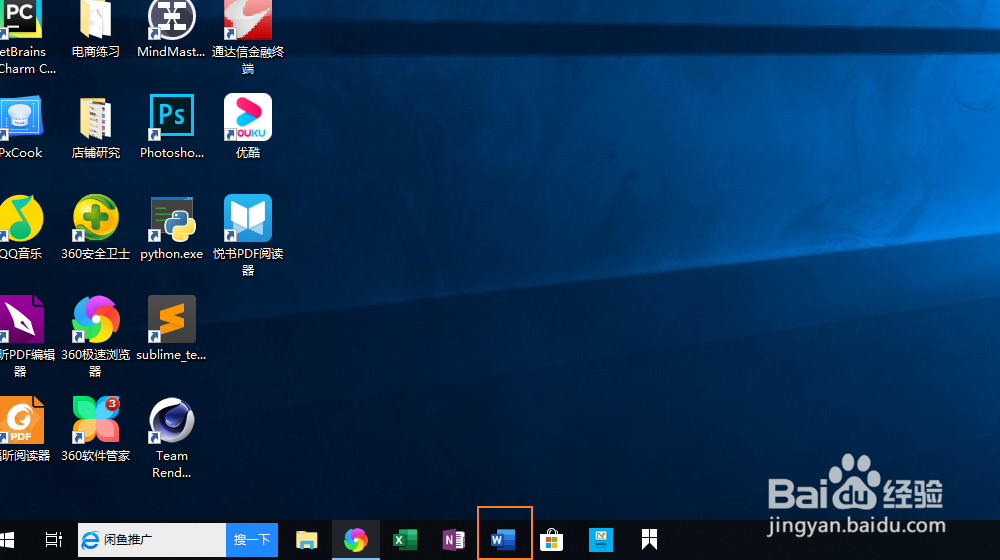Open the 360安全卫士 shortcut
1000x560 pixels.
point(96,218)
